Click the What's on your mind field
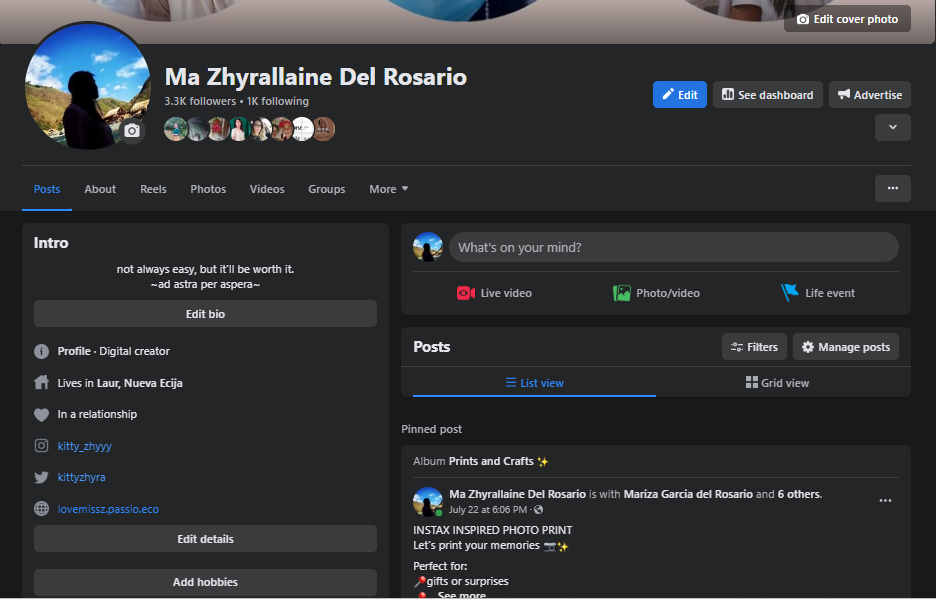Screen dimensions: 936x599 coord(673,247)
